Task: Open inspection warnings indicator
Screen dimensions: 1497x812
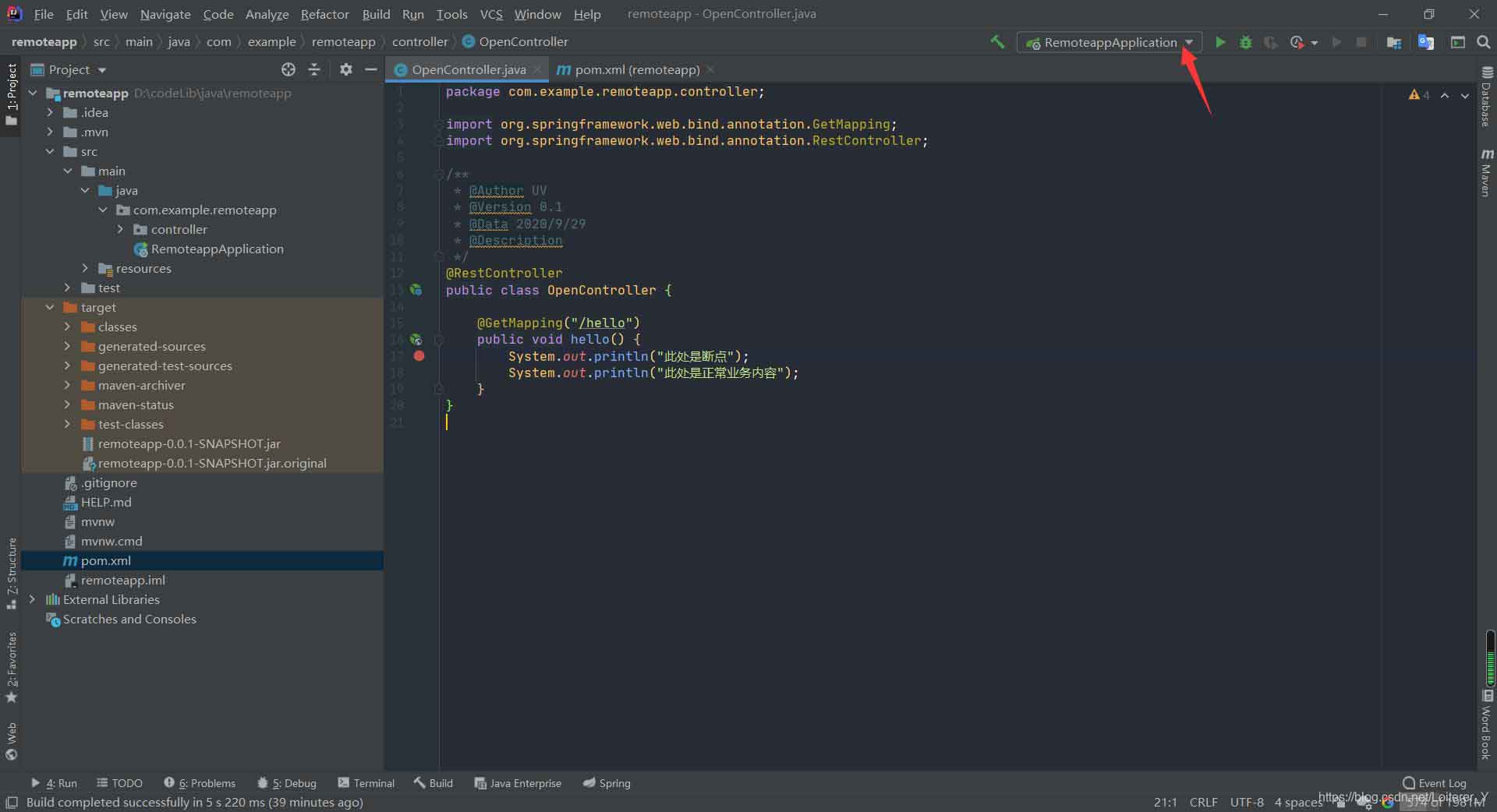Action: pos(1419,95)
